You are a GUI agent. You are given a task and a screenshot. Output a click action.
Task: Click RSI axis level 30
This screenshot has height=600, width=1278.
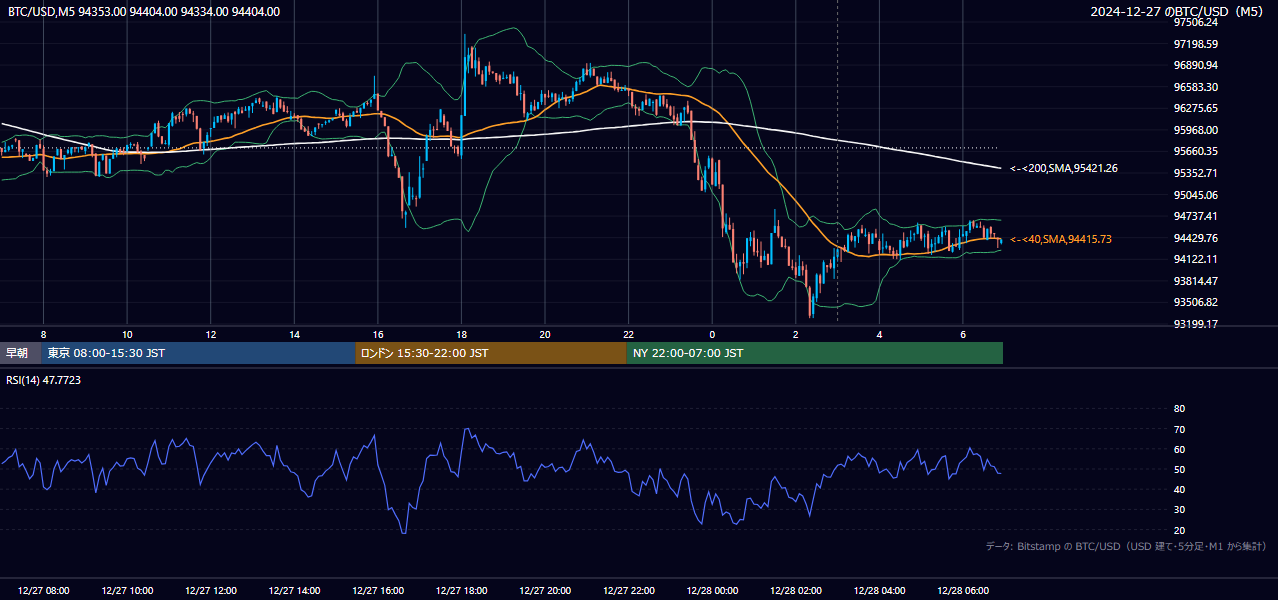pyautogui.click(x=1179, y=510)
